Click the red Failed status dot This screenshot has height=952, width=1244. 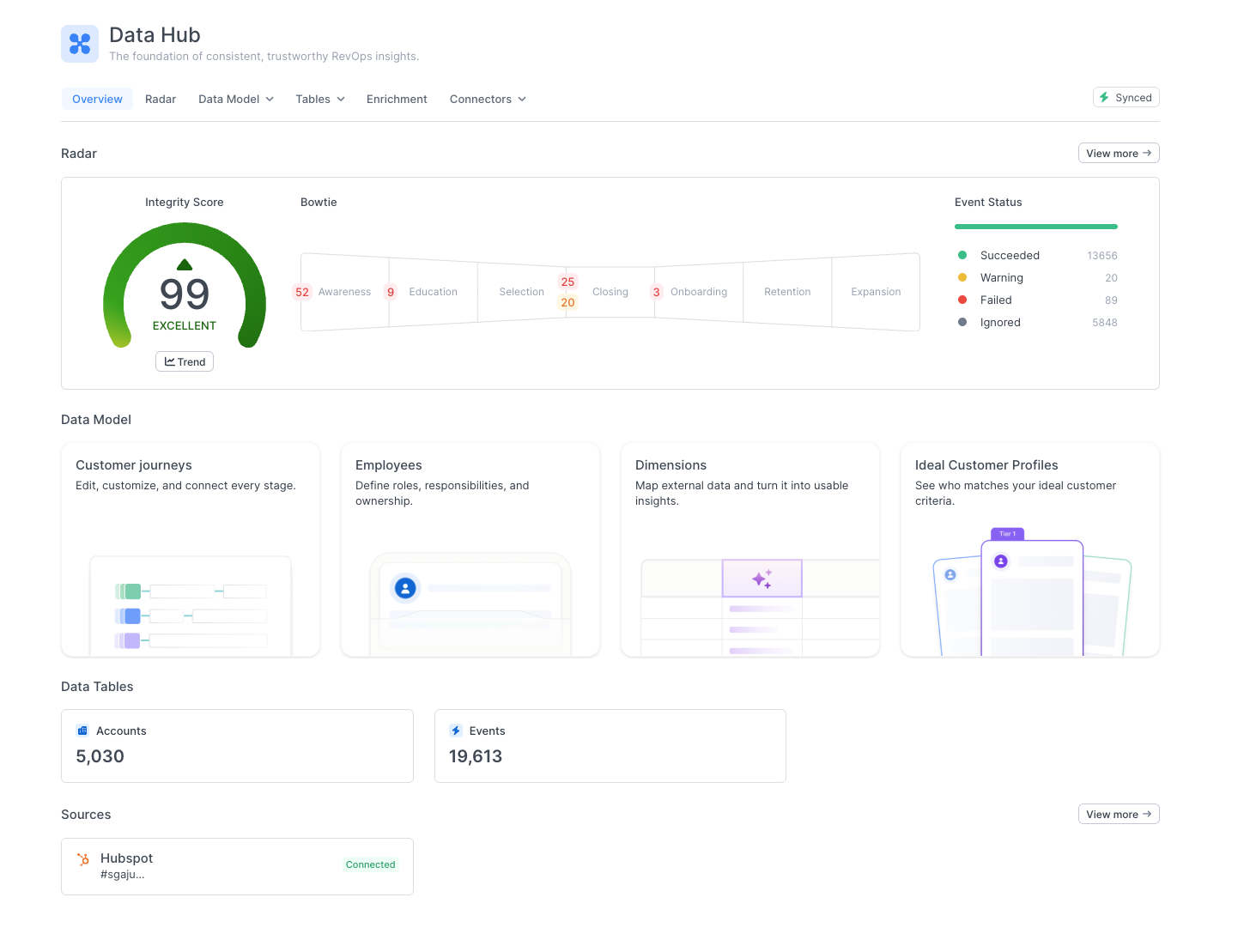(x=962, y=300)
